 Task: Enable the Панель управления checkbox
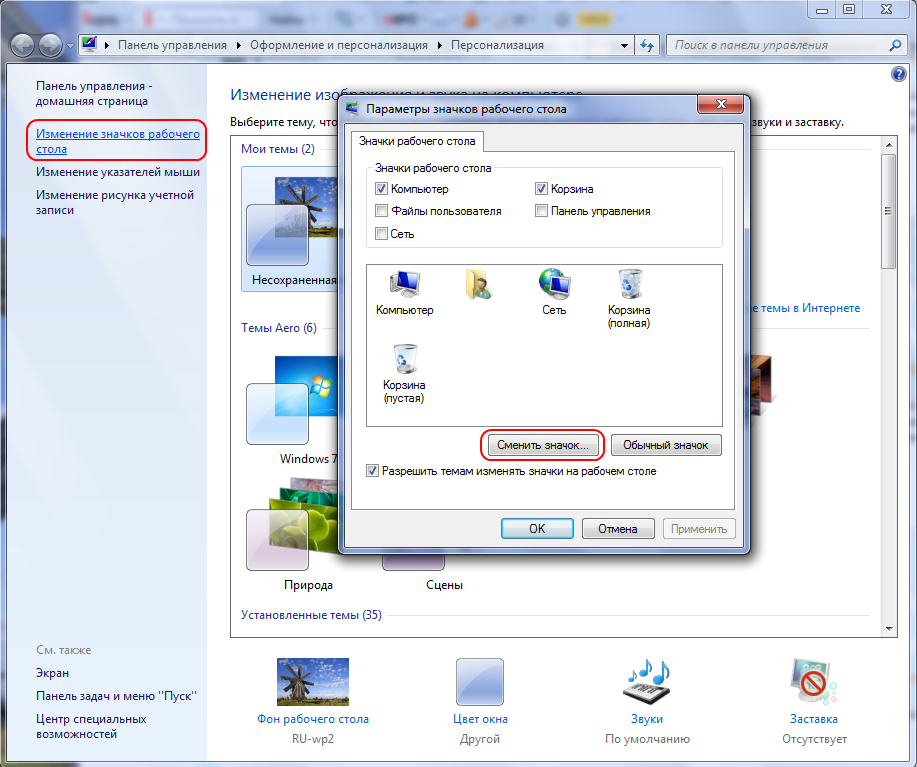pyautogui.click(x=541, y=210)
